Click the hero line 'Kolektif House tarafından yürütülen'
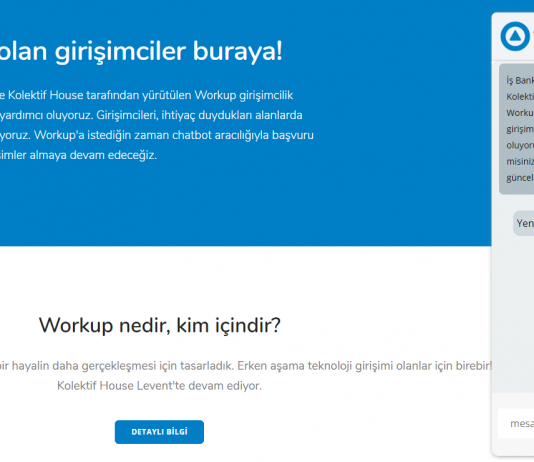Viewport: 534px width, 462px height. point(100,95)
